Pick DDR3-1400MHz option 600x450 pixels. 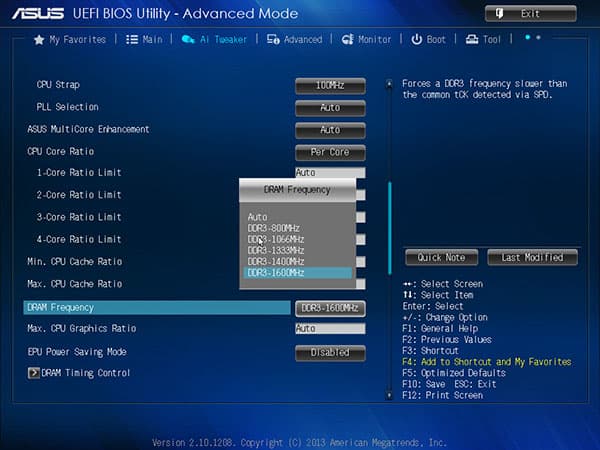tap(276, 262)
